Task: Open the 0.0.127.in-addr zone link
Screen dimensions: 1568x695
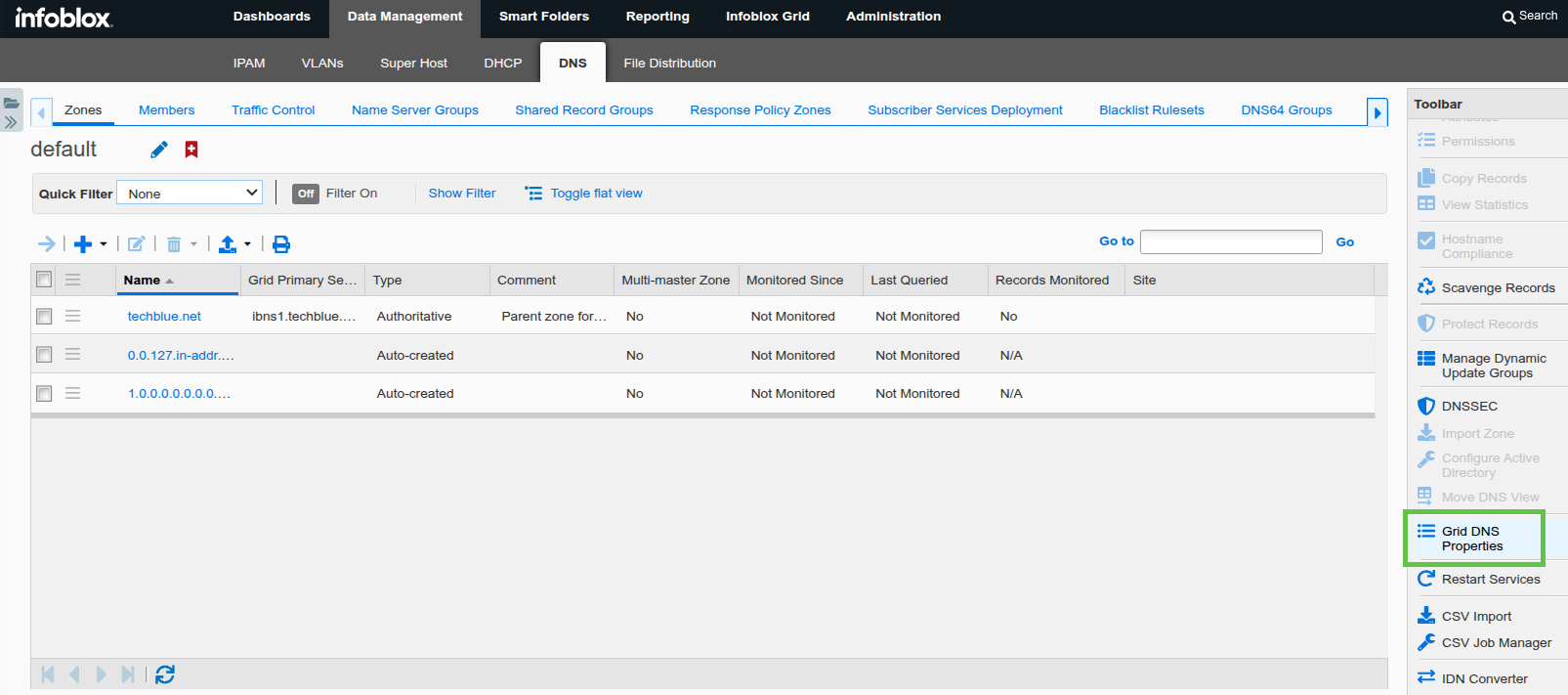Action: click(181, 355)
